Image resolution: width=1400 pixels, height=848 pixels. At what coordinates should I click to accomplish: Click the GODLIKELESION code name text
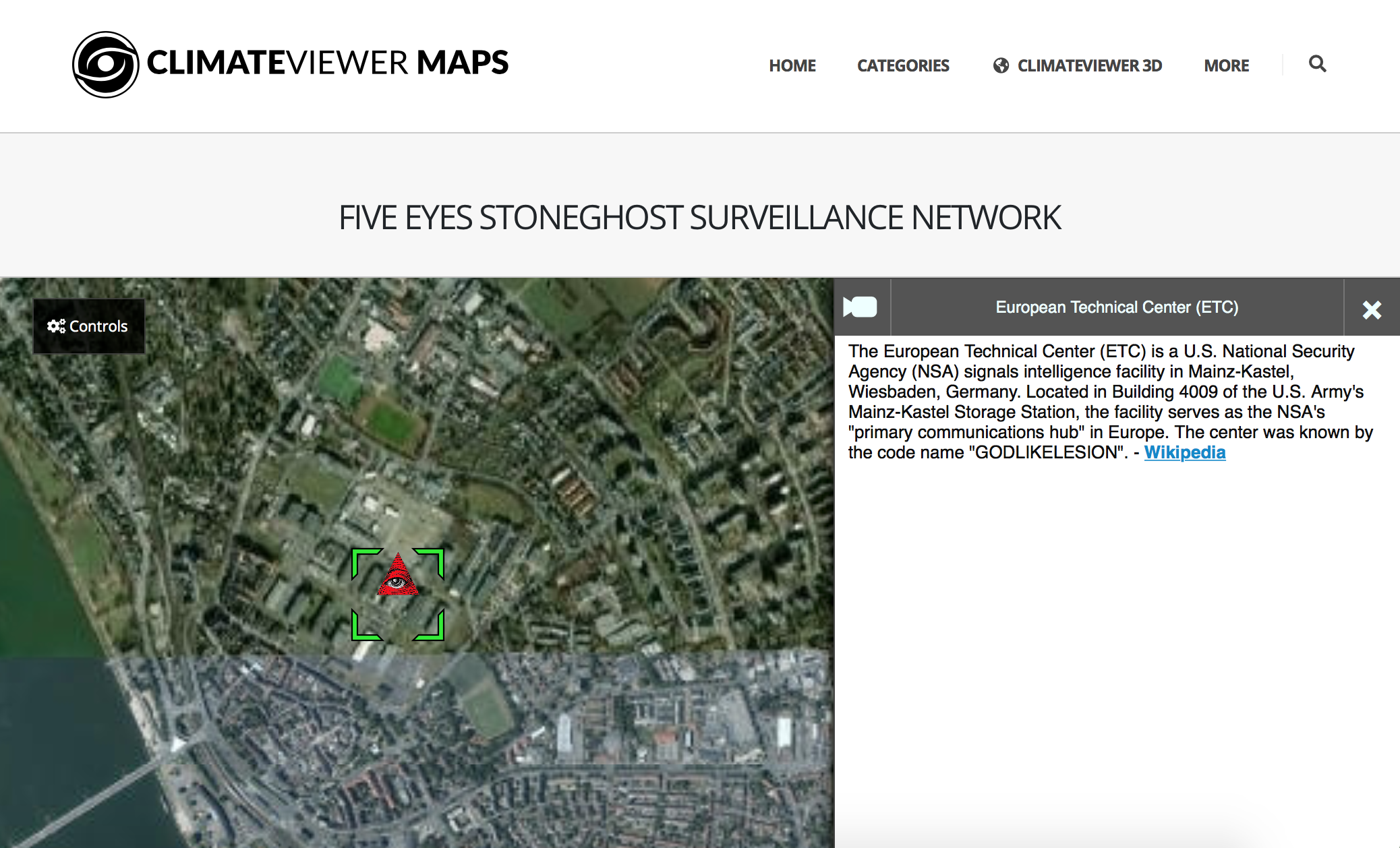(x=1049, y=452)
